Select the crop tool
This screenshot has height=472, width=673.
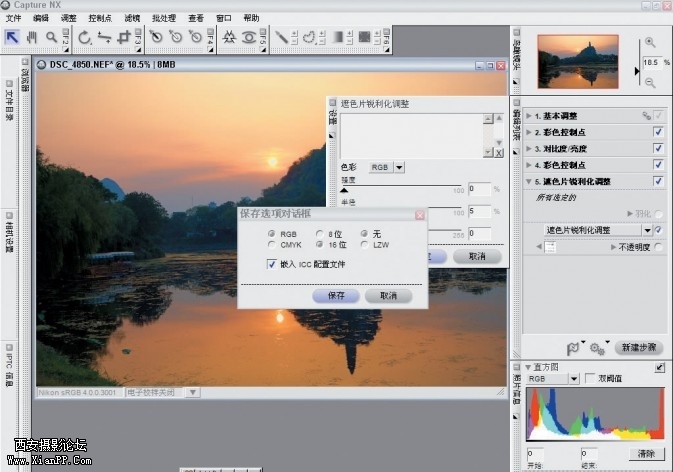pos(124,37)
